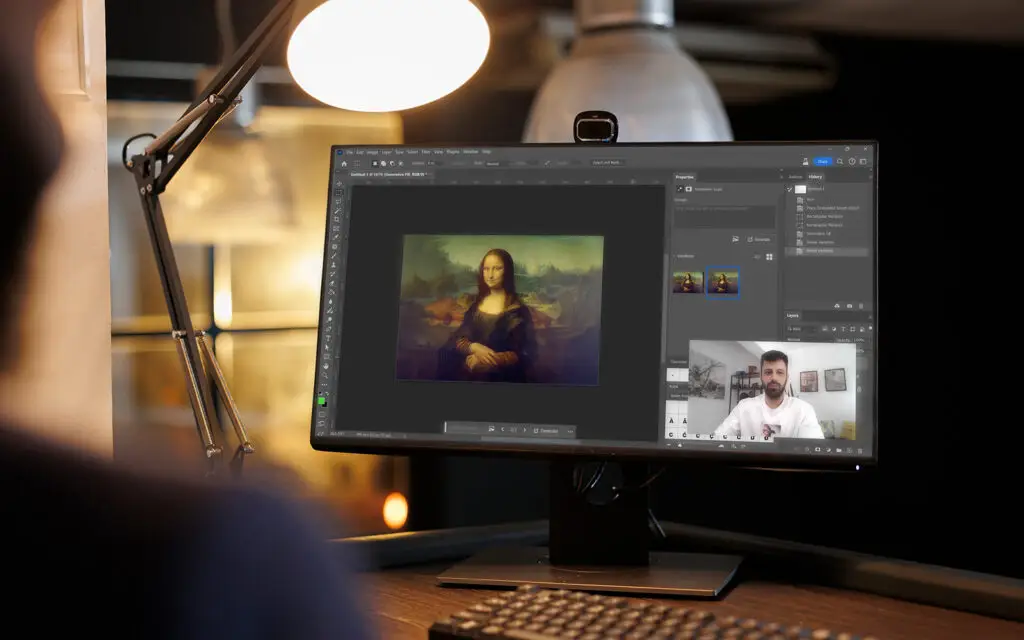The image size is (1024, 640).
Task: Click the new group folder icon
Action: [x=839, y=450]
